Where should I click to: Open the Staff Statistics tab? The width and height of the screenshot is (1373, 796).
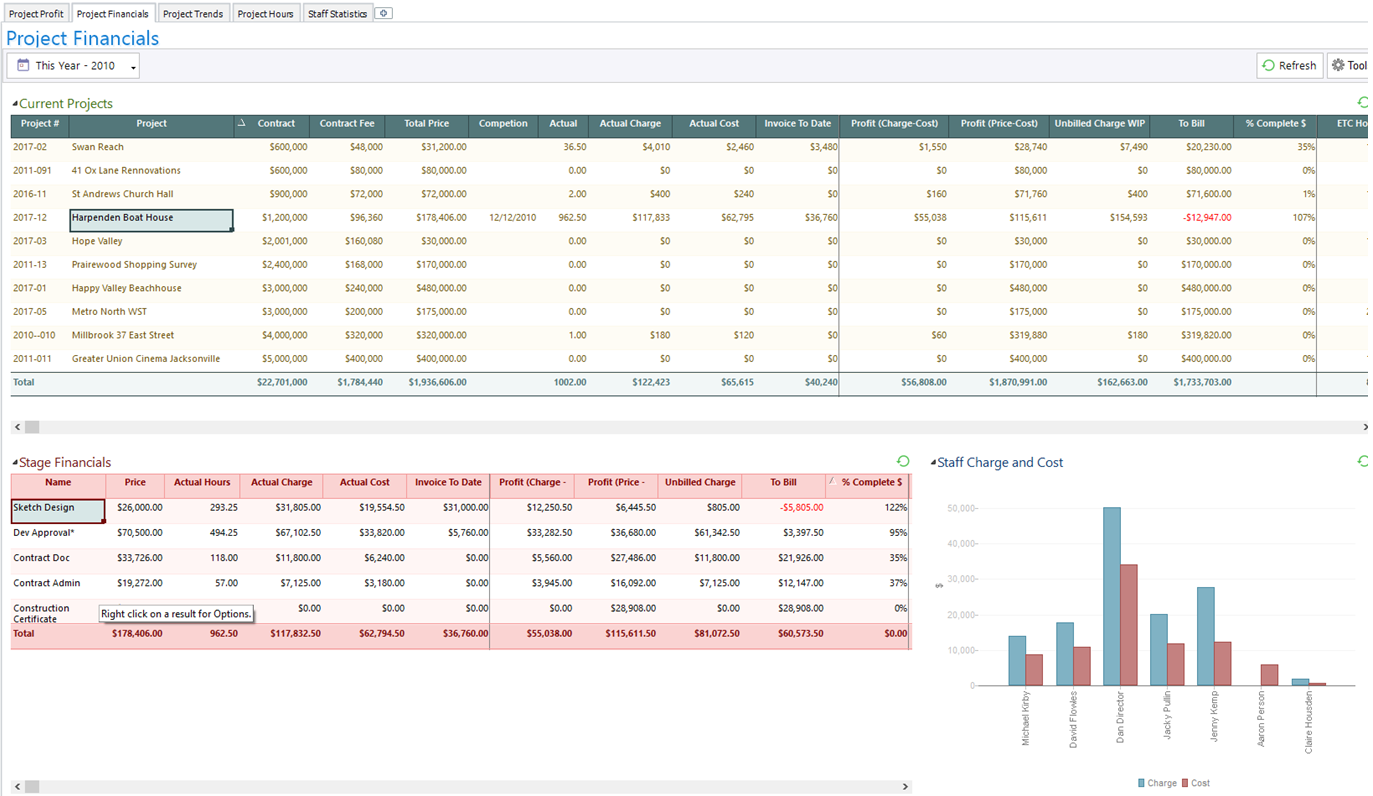[337, 13]
